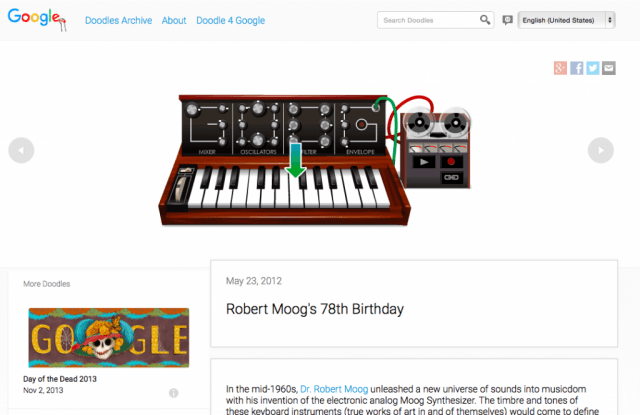
Task: Click the link button on the tape recorder
Action: tap(451, 178)
